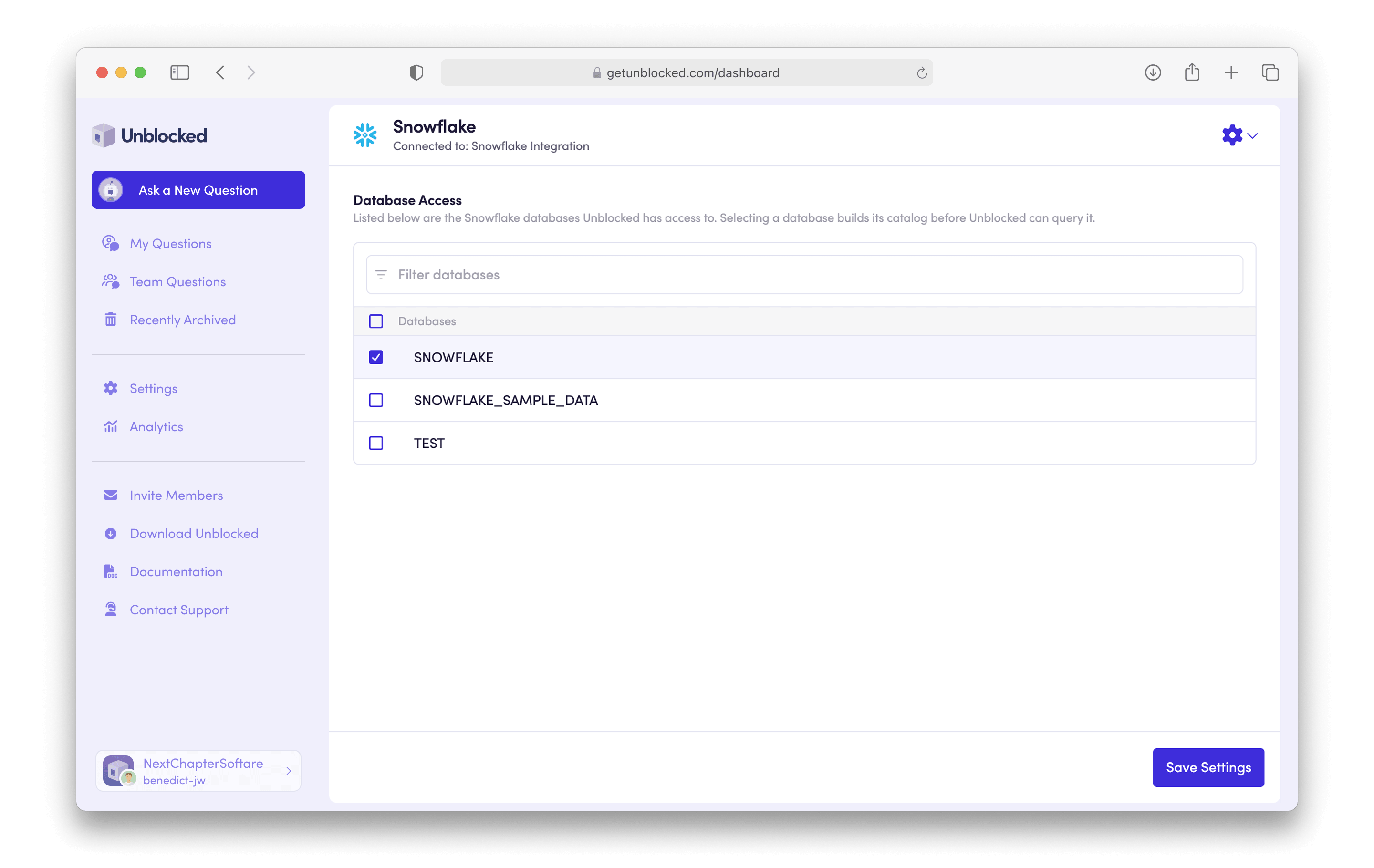
Task: Click the Download Unblocked arrow icon
Action: (x=110, y=533)
